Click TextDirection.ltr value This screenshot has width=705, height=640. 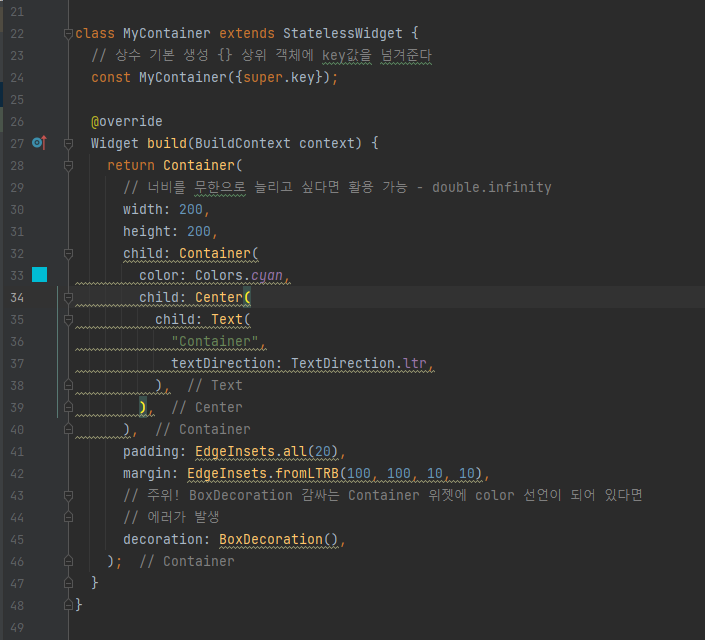358,363
